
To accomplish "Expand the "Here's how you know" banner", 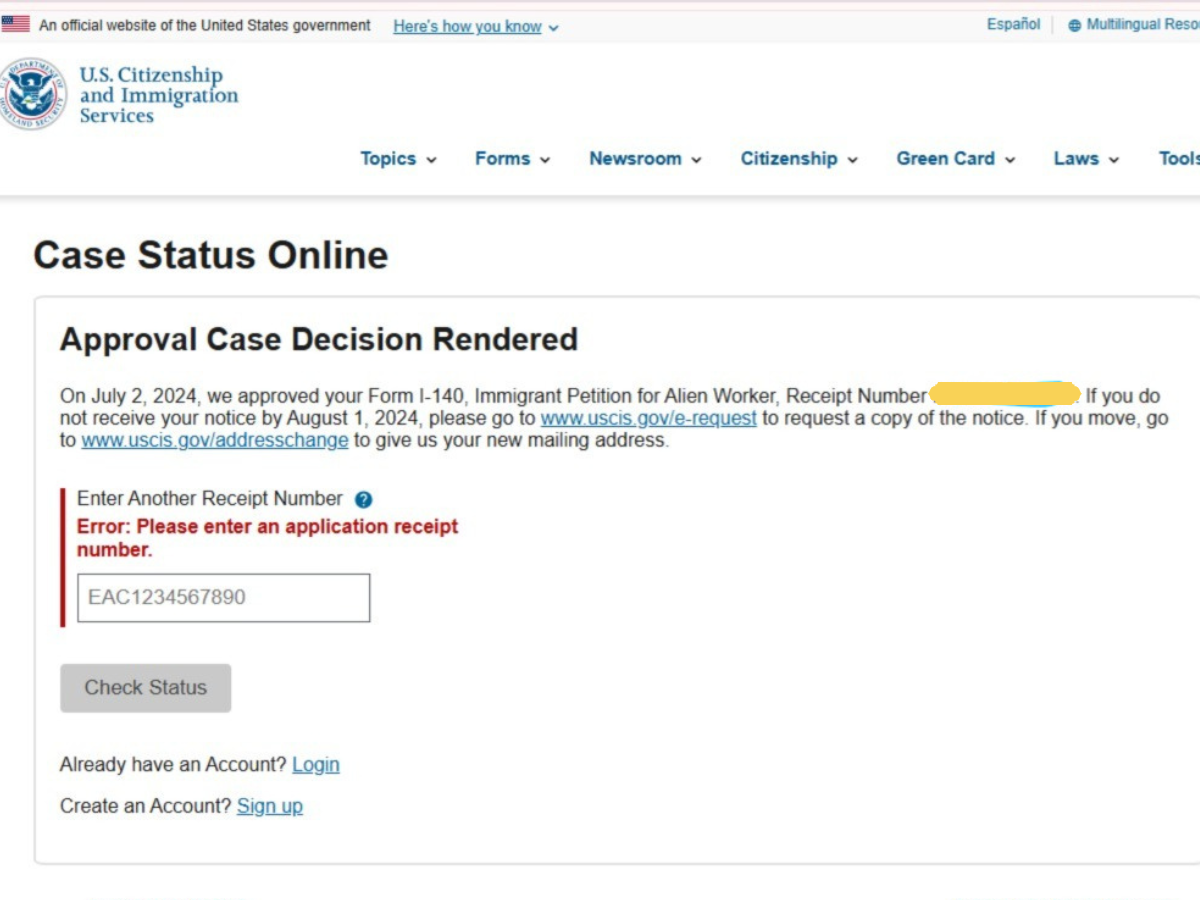I will tap(475, 27).
